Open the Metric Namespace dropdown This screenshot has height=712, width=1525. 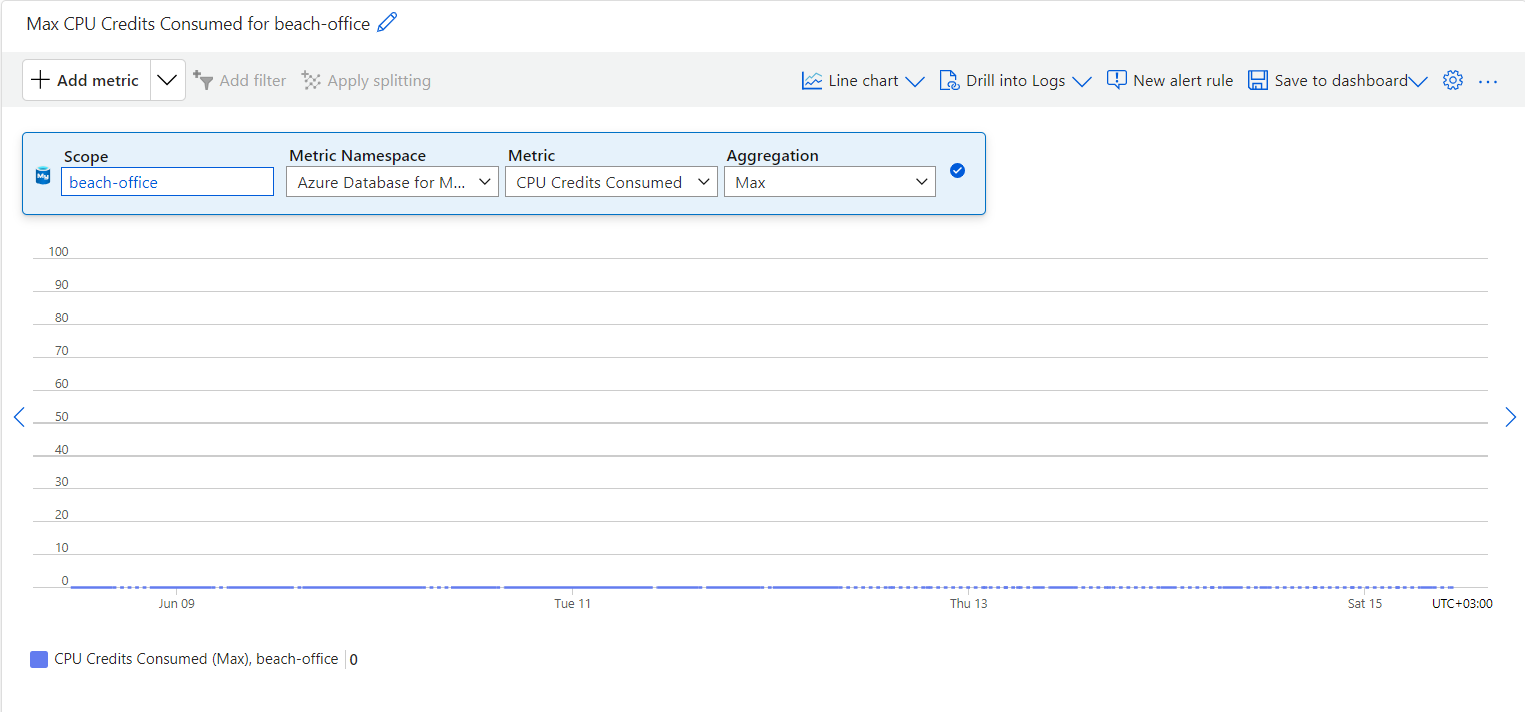(392, 182)
